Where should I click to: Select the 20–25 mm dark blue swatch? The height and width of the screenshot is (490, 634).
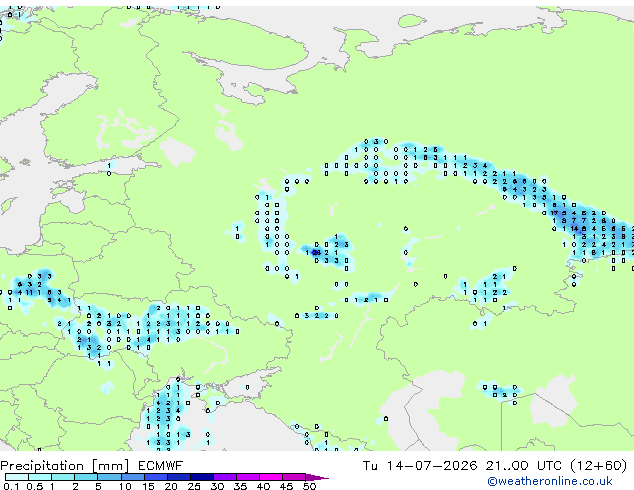click(x=179, y=477)
